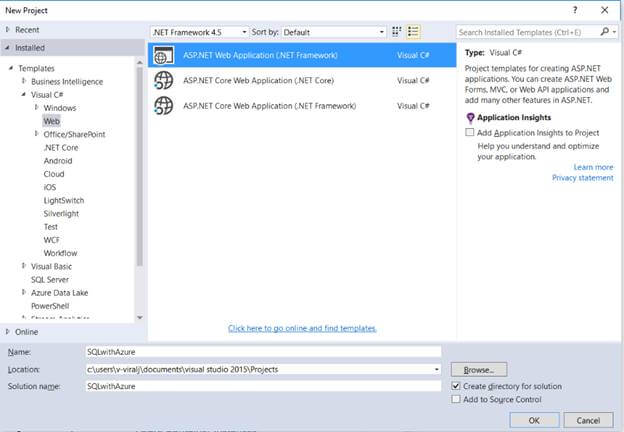The width and height of the screenshot is (624, 432).
Task: Open the .NET Framework 4.5 version dropdown
Action: click(x=199, y=32)
